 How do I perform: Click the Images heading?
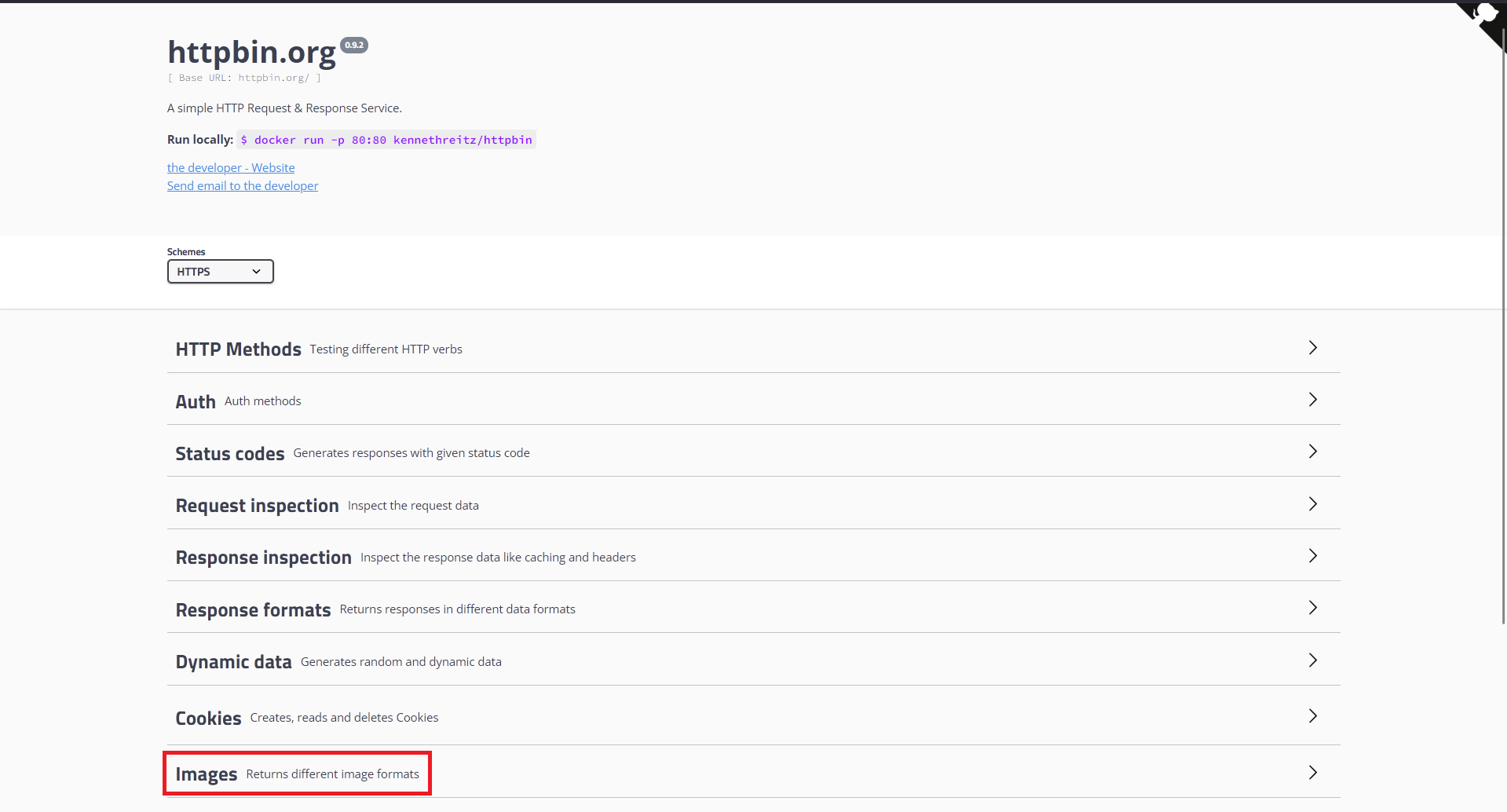pyautogui.click(x=206, y=774)
